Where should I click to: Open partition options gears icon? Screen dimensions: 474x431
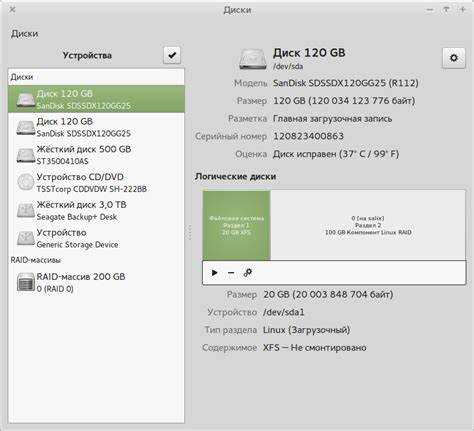click(248, 273)
